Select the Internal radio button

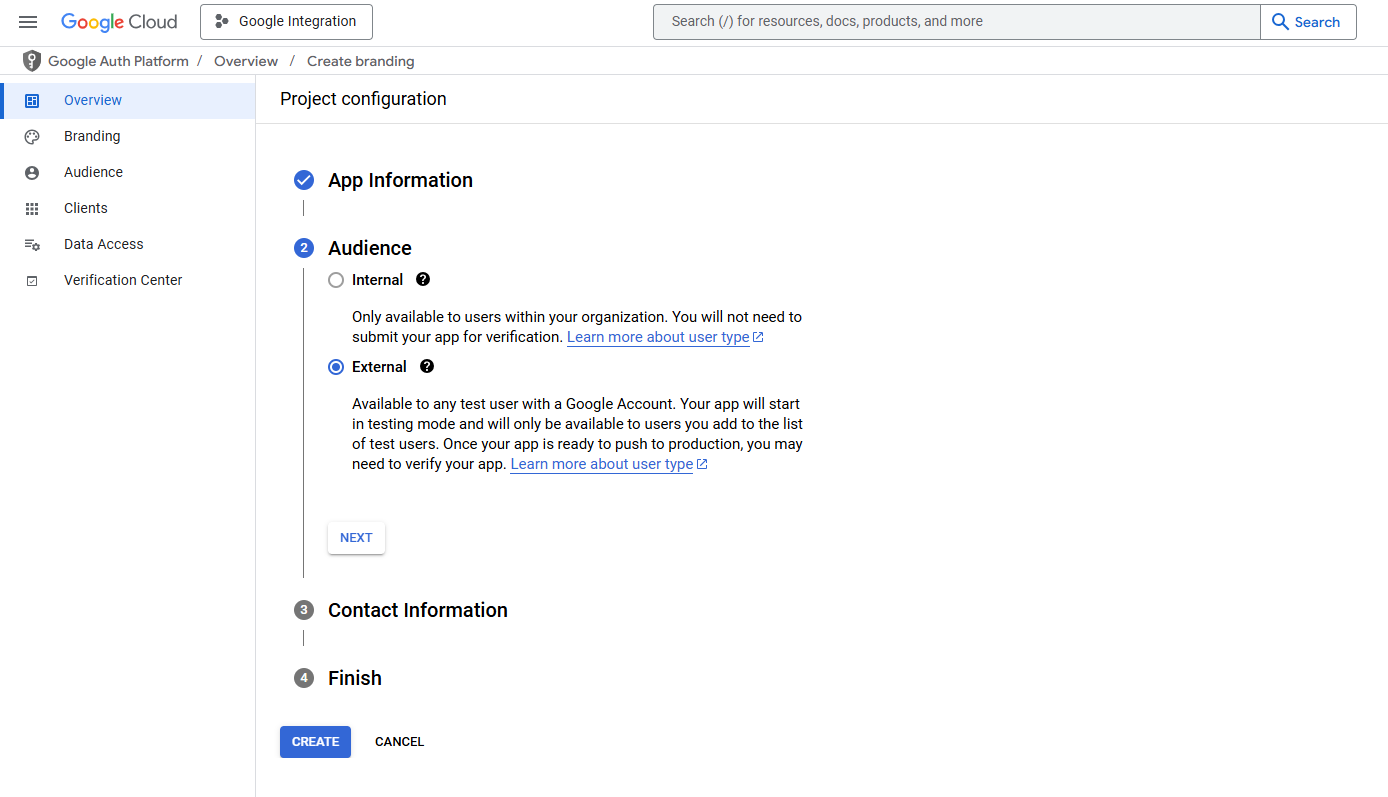(x=336, y=280)
